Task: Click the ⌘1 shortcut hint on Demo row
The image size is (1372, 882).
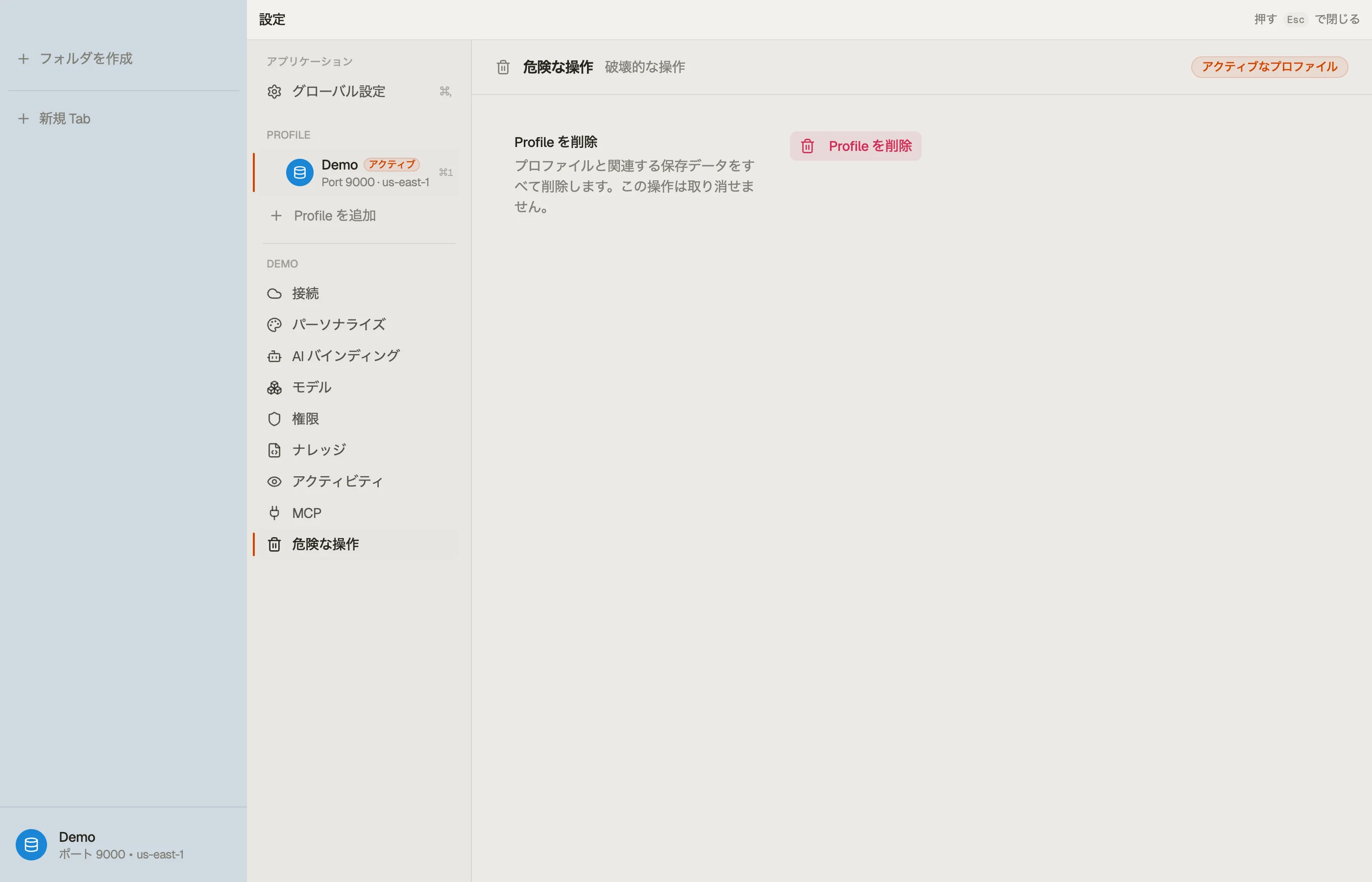Action: tap(445, 172)
